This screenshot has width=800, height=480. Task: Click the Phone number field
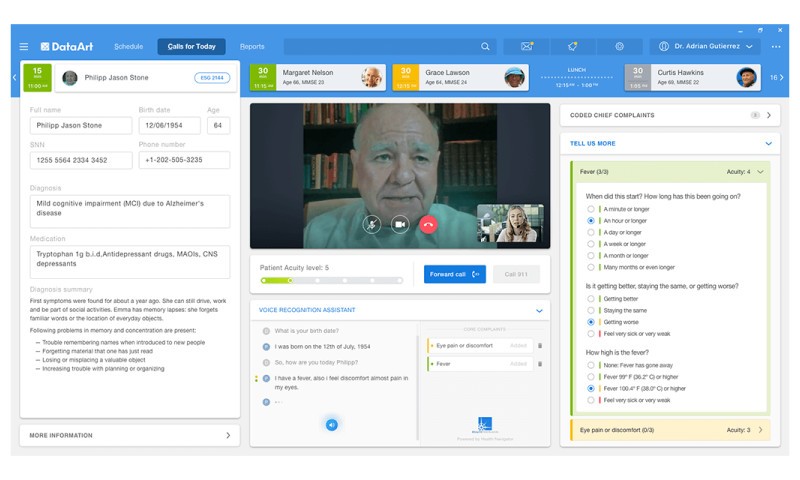(x=184, y=160)
